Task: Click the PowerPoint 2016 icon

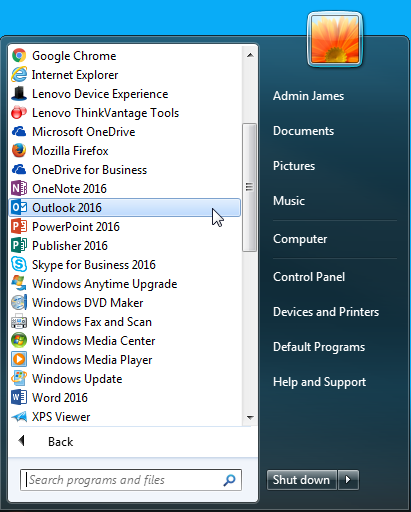Action: (19, 226)
